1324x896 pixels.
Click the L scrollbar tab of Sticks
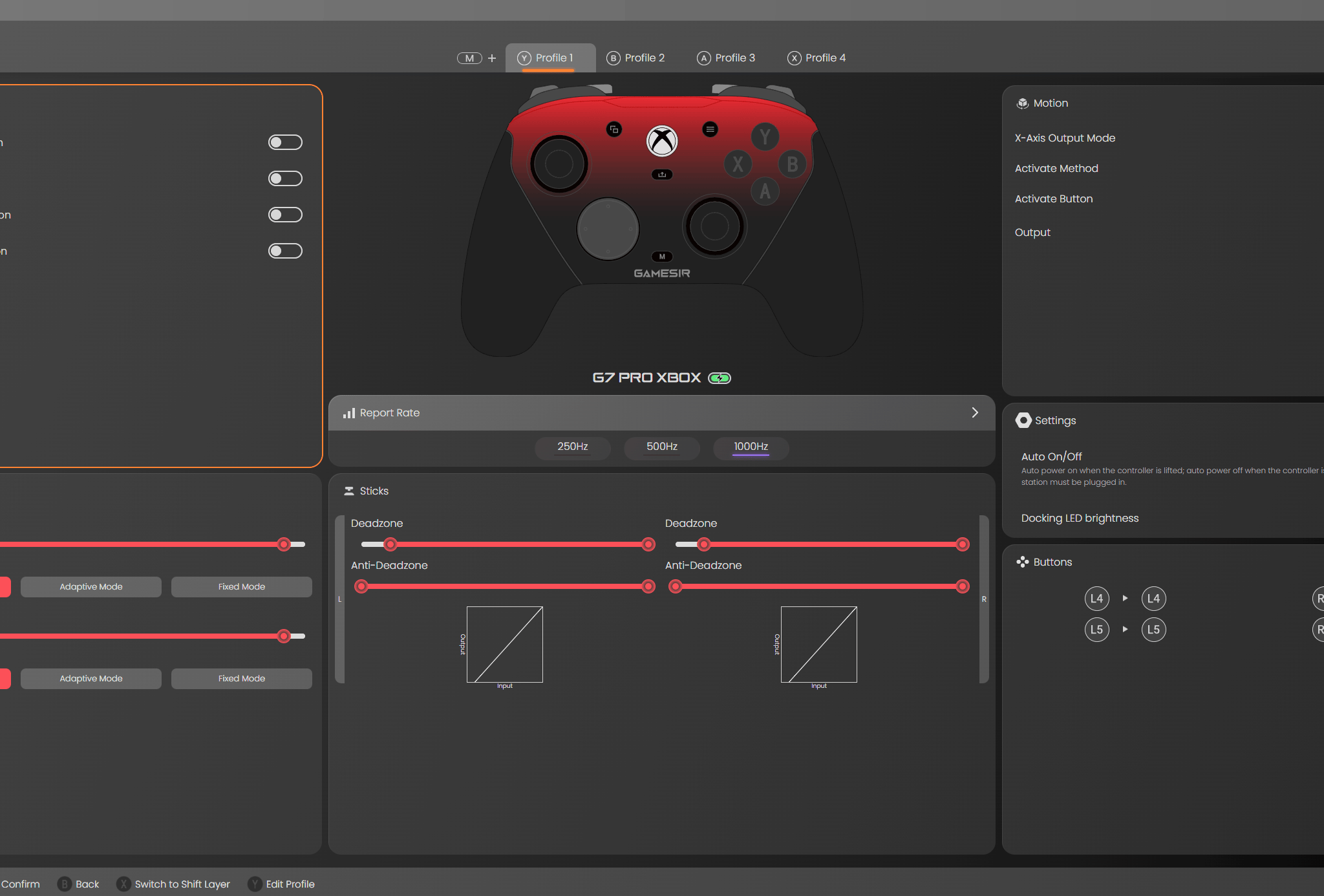(339, 599)
